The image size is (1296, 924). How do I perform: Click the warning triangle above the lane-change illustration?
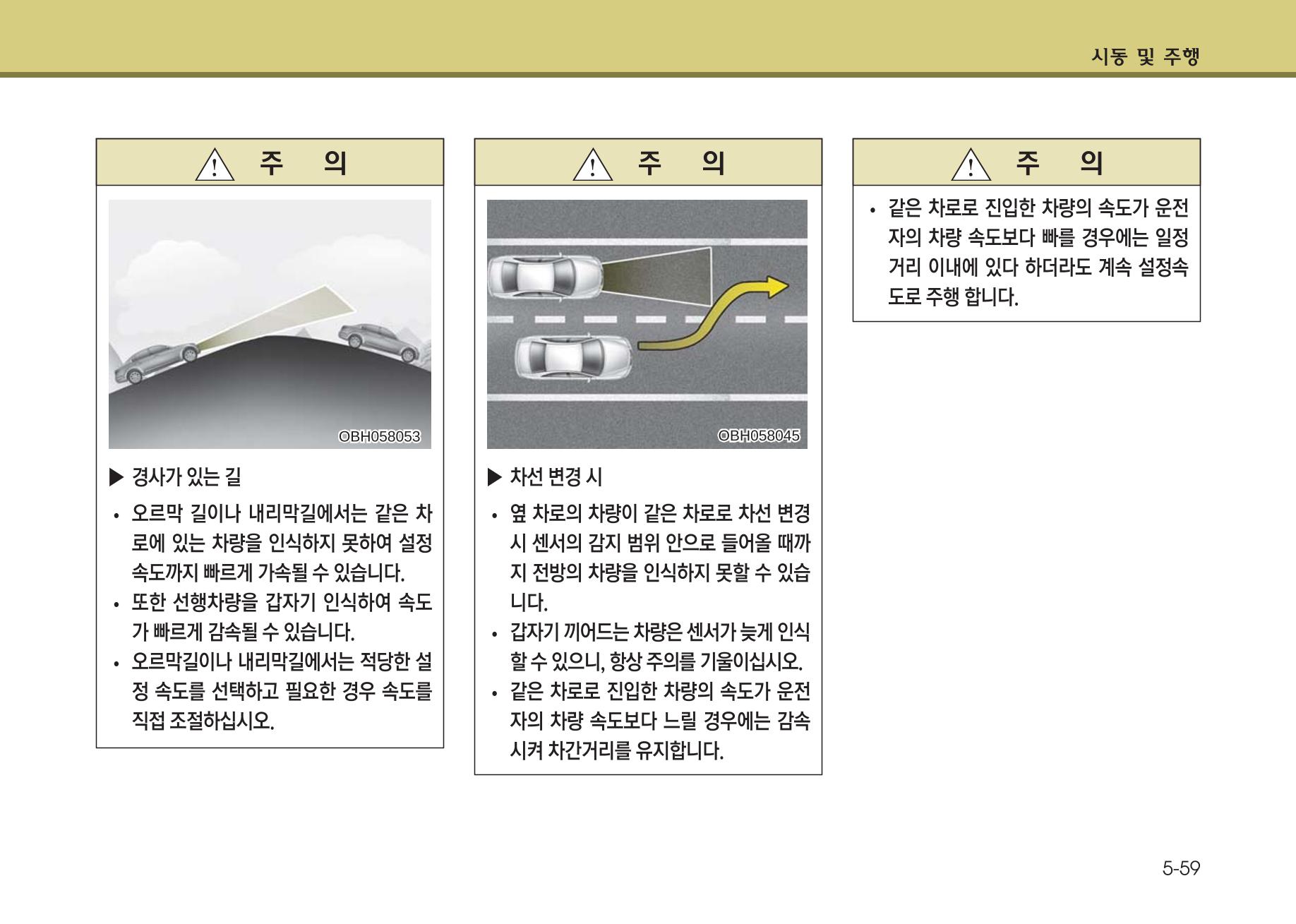click(x=594, y=165)
